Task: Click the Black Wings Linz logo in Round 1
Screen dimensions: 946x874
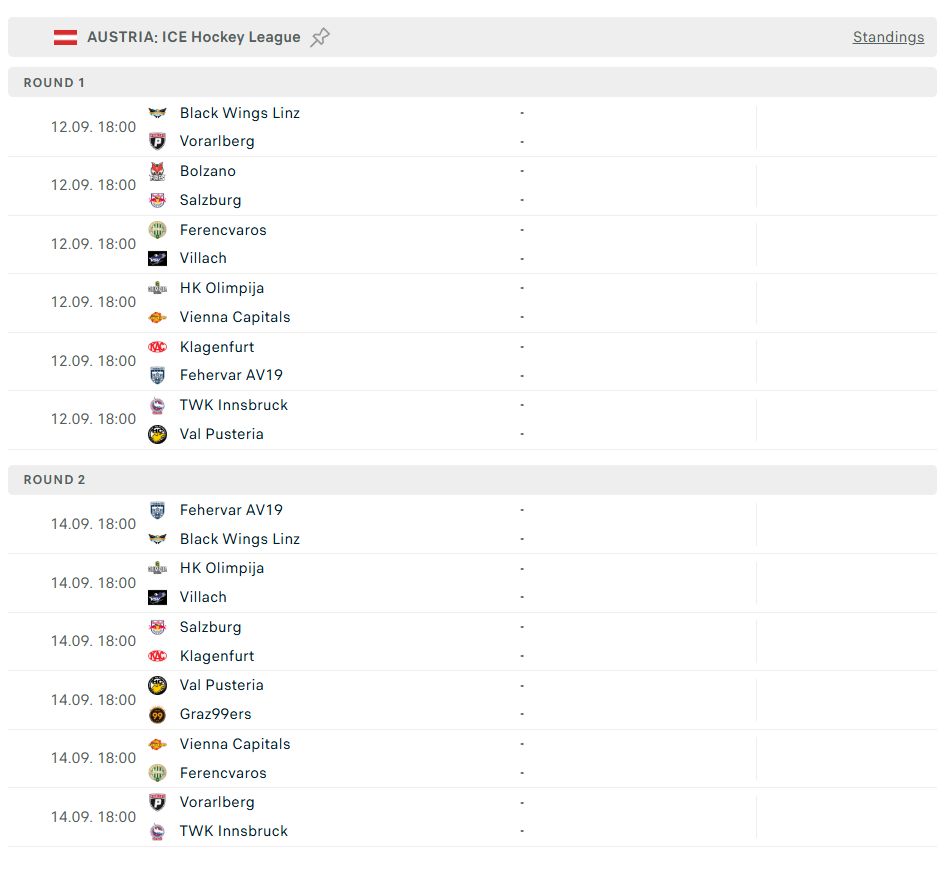Action: (x=157, y=113)
